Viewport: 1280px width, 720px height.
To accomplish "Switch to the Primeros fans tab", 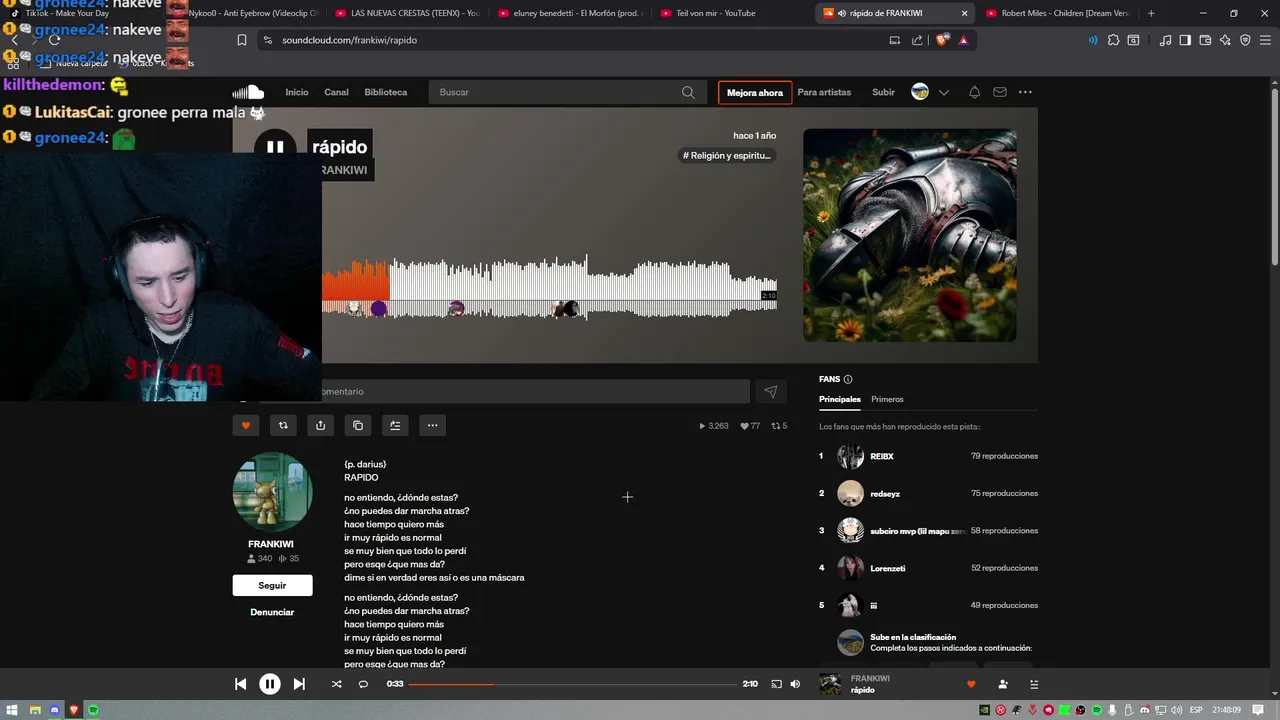I will pos(887,399).
